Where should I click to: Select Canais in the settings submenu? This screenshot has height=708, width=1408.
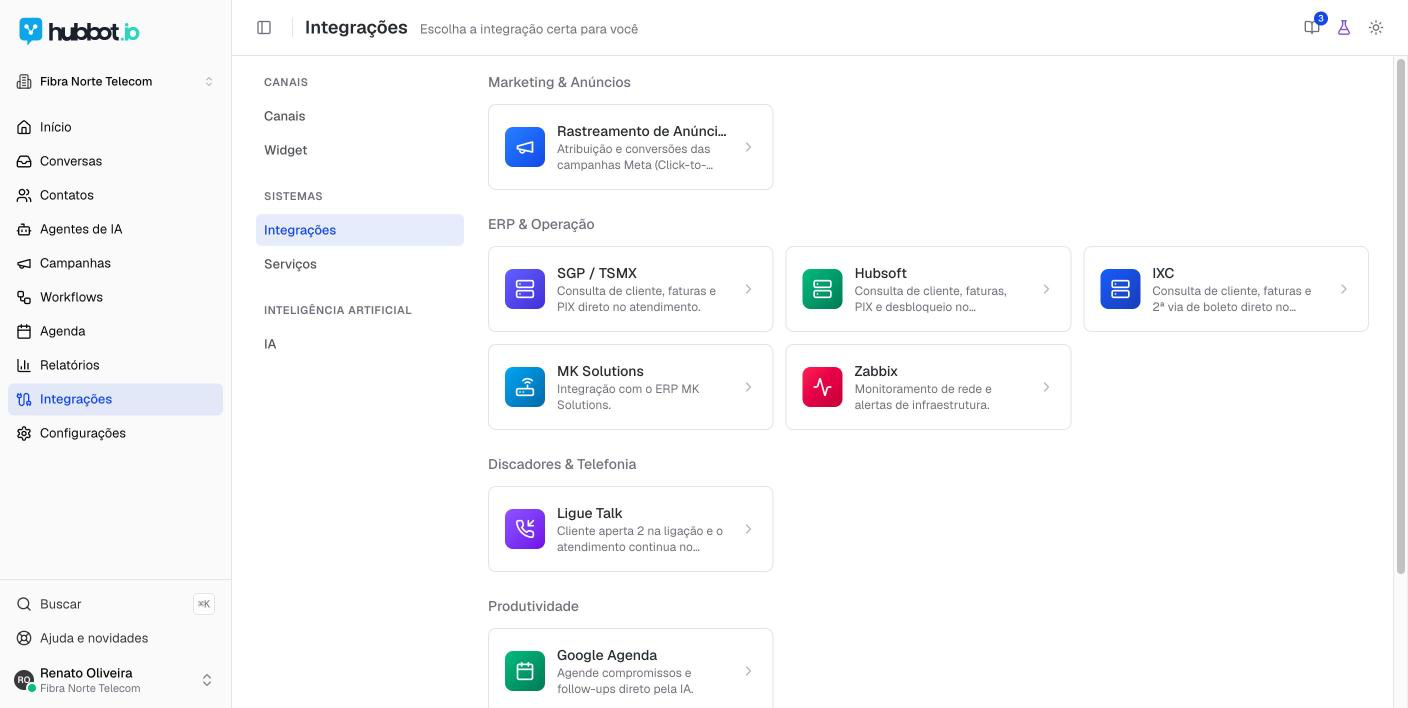(360, 116)
